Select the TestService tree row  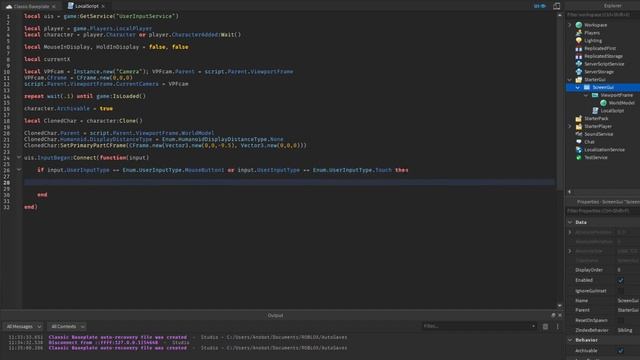(603, 158)
